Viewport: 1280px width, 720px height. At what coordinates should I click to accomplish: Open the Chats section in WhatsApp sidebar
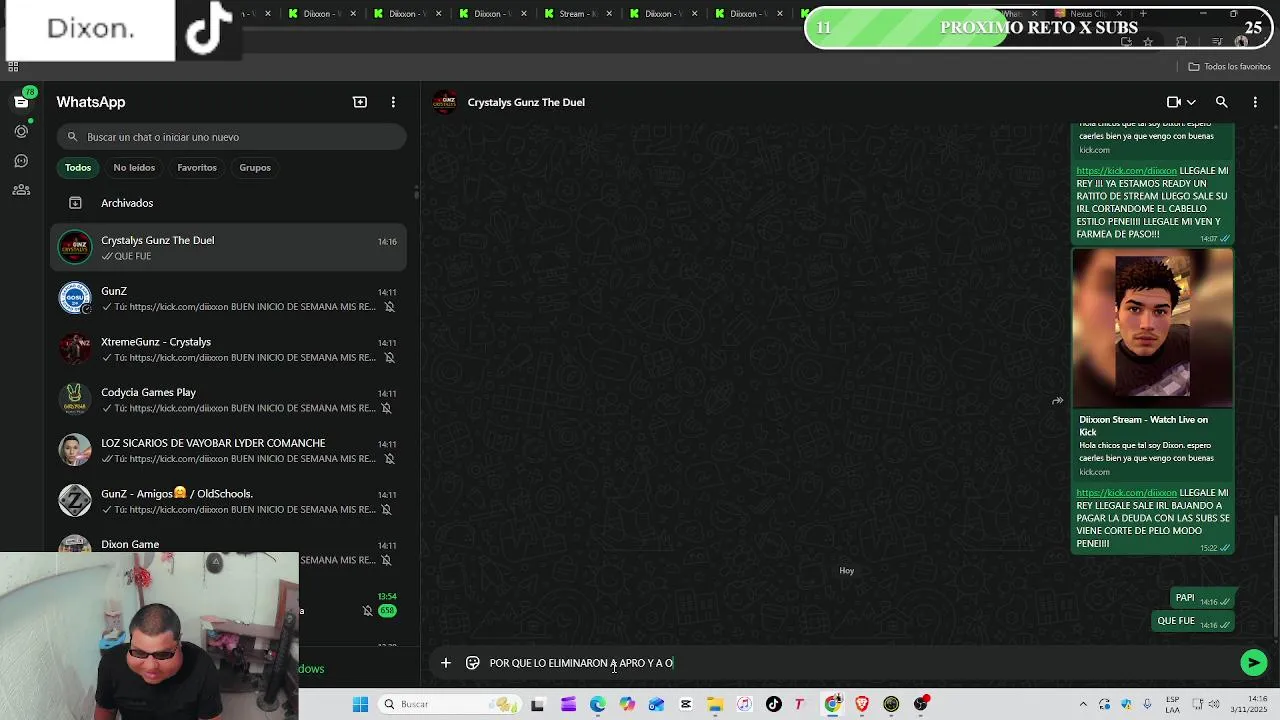(21, 102)
